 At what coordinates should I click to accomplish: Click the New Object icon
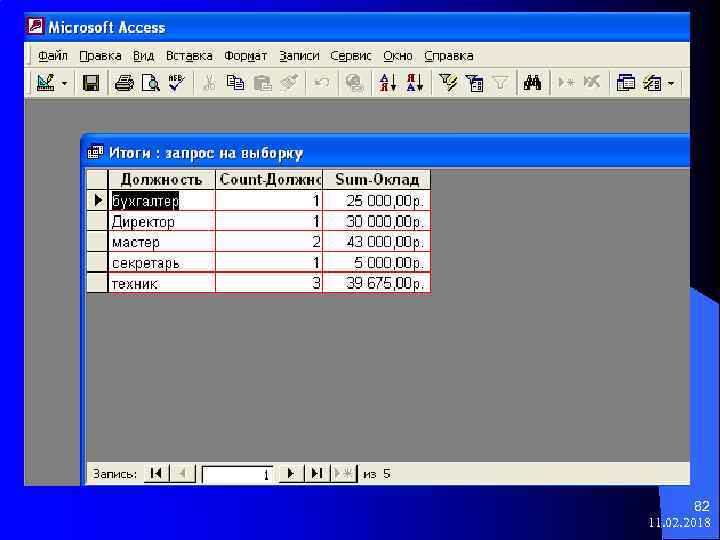(x=652, y=83)
